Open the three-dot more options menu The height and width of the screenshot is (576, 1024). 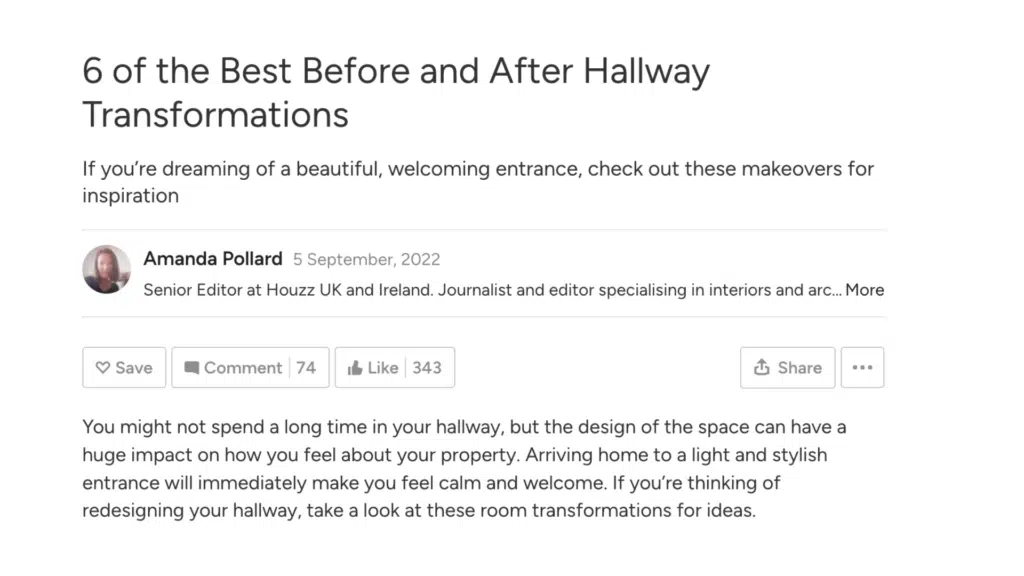862,367
